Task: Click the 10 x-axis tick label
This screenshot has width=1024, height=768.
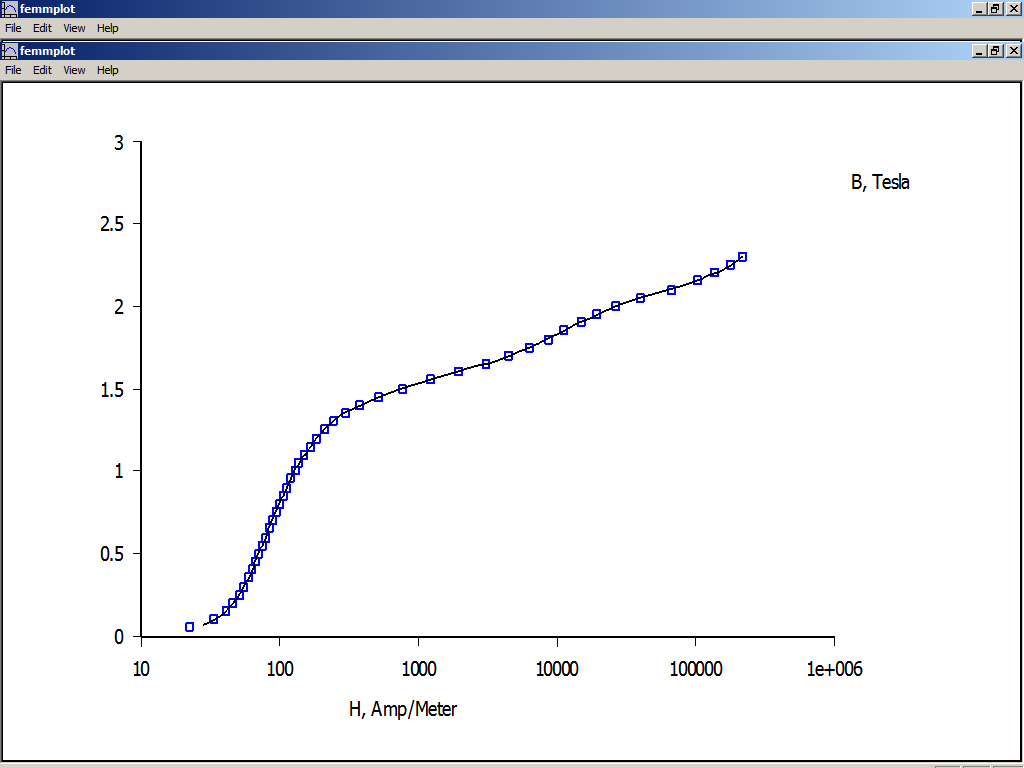Action: 141,669
